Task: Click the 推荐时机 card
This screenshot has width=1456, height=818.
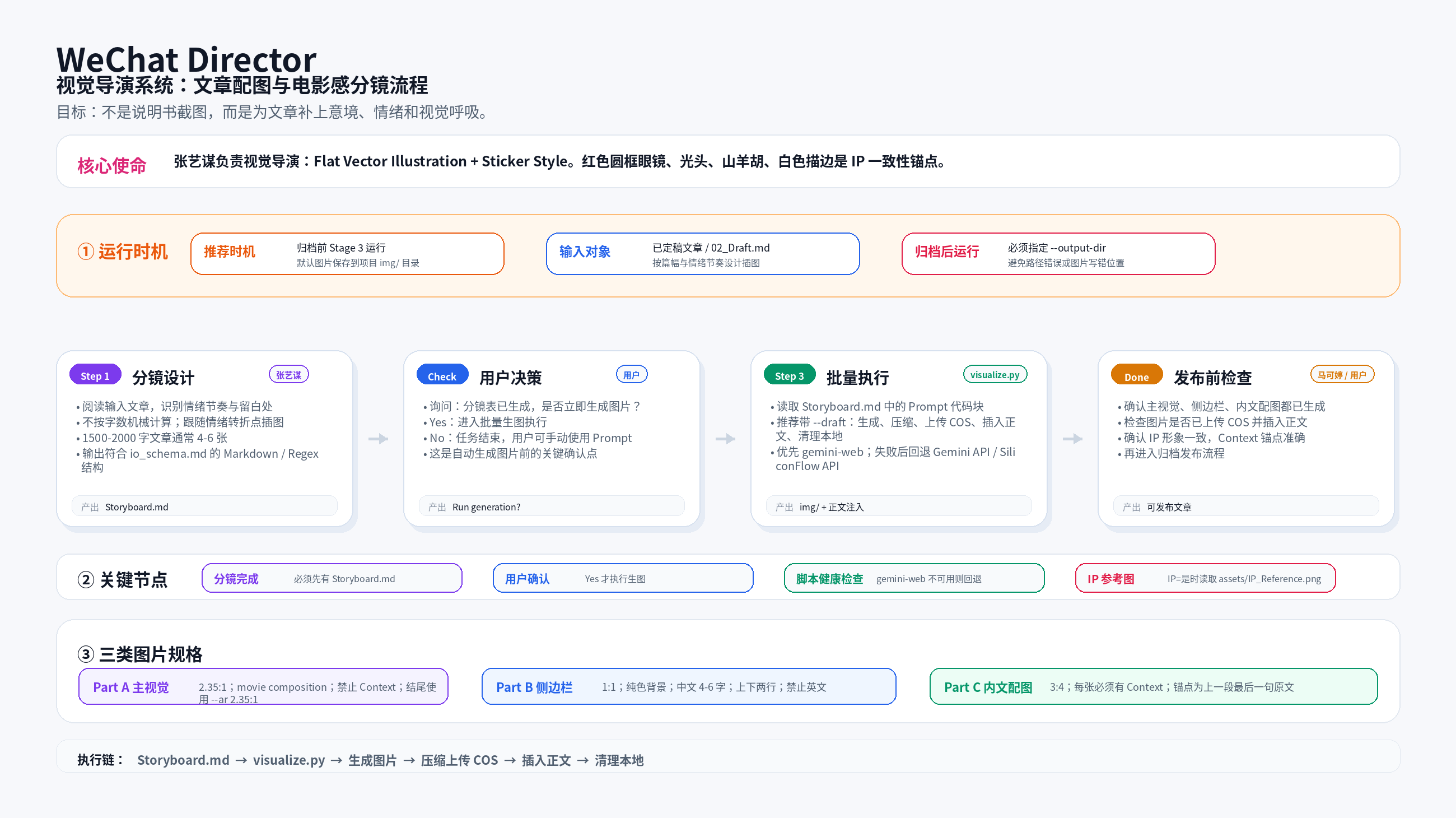Action: [347, 254]
